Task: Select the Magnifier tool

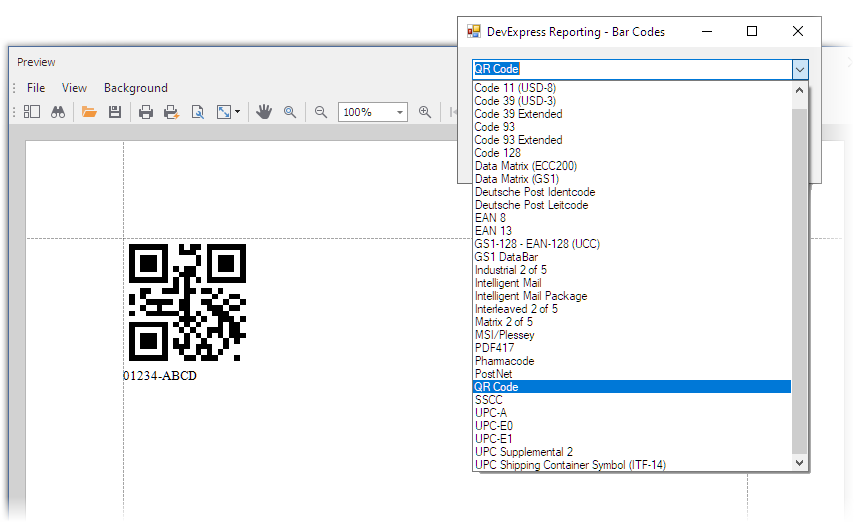Action: (x=290, y=112)
